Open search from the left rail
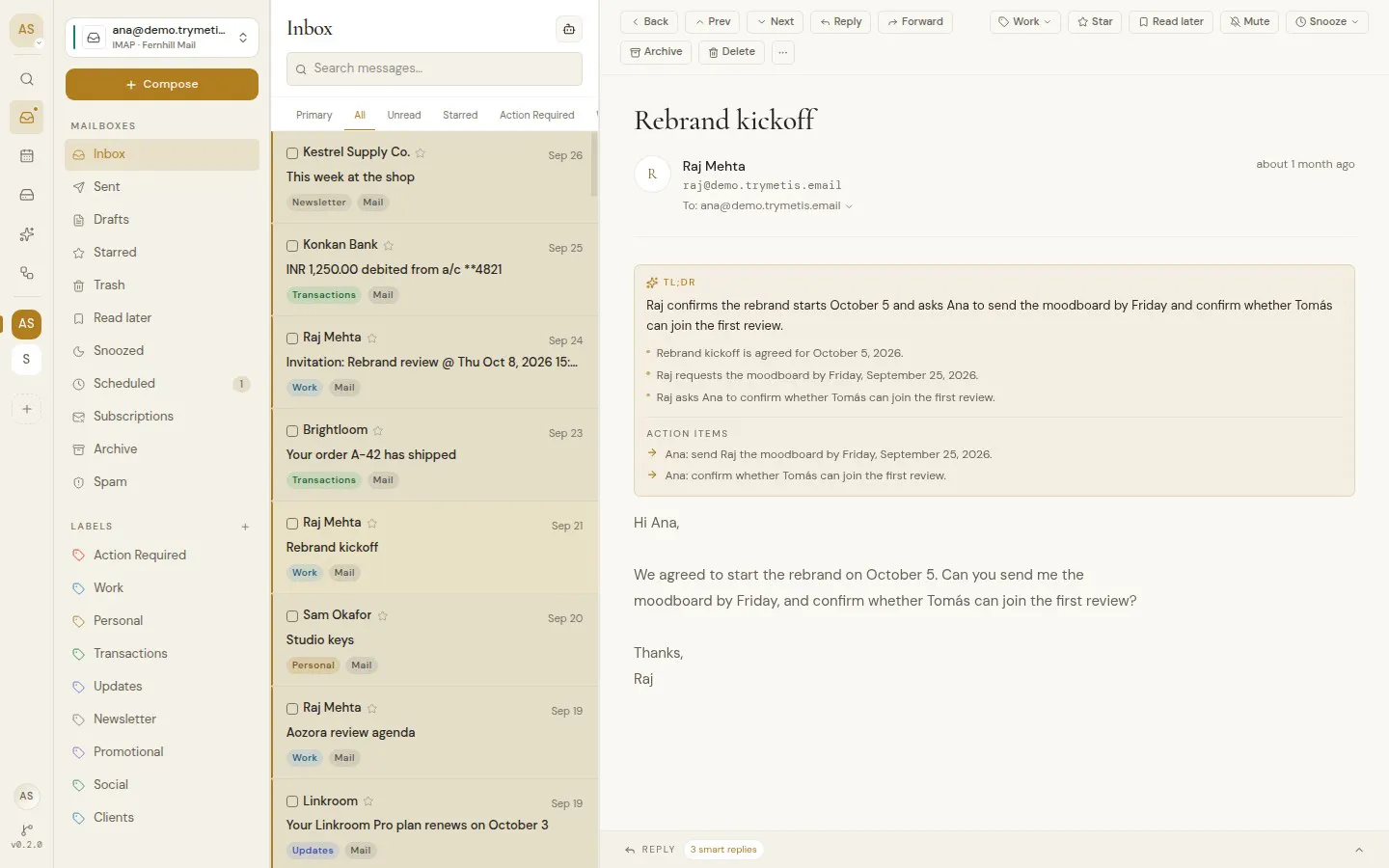The image size is (1389, 868). 27,79
